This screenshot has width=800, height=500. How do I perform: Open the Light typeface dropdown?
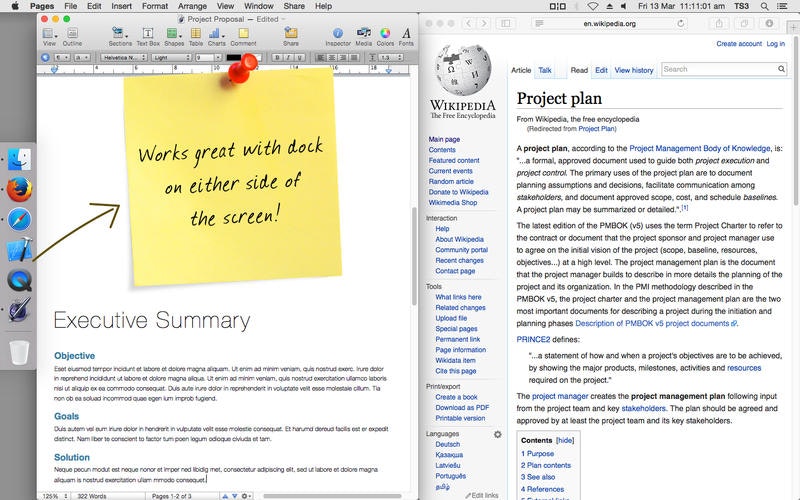(171, 58)
